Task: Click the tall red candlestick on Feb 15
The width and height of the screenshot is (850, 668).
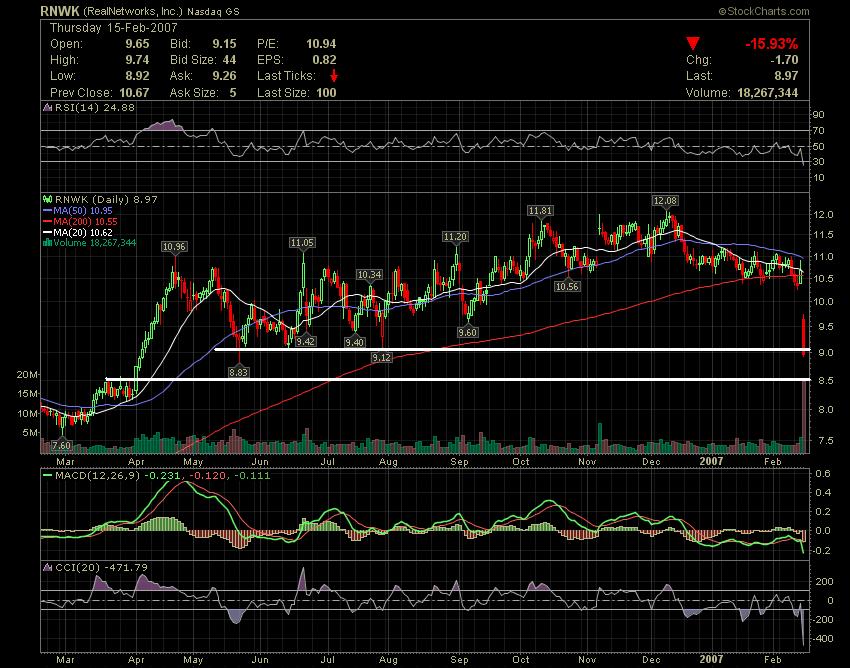Action: point(803,335)
